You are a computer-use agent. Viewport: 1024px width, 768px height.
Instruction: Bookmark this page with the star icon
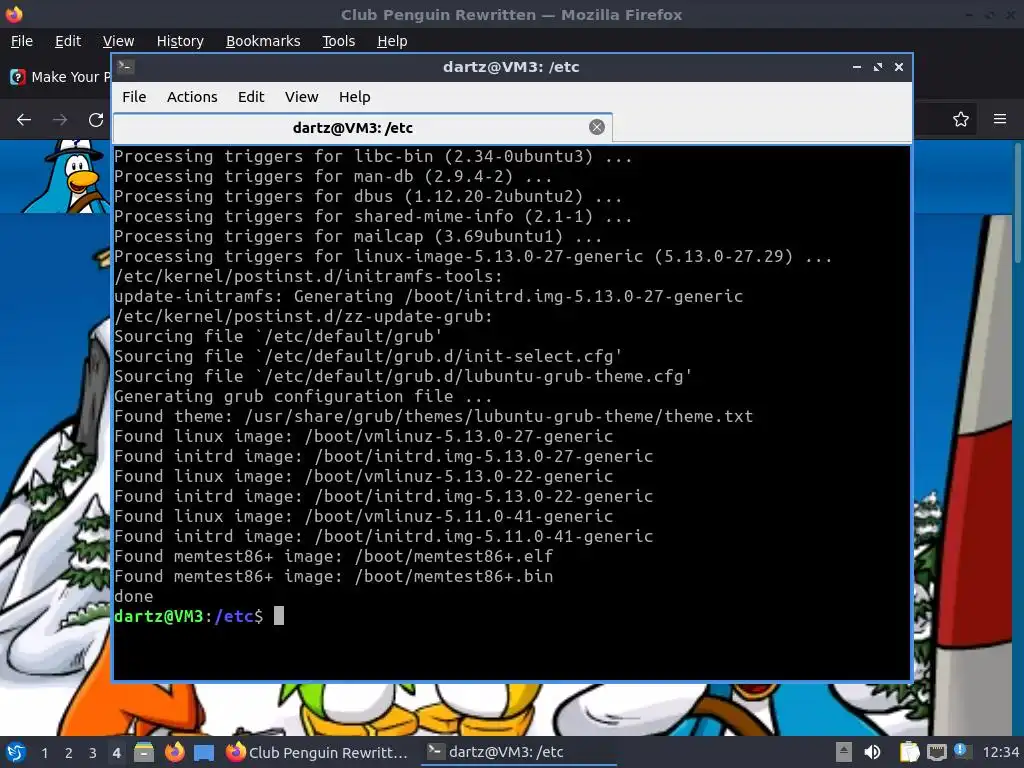(x=960, y=119)
